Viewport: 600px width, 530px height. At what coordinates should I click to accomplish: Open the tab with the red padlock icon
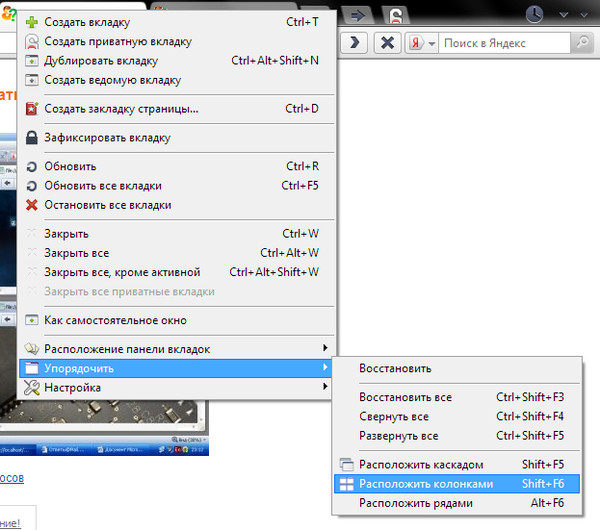(398, 14)
